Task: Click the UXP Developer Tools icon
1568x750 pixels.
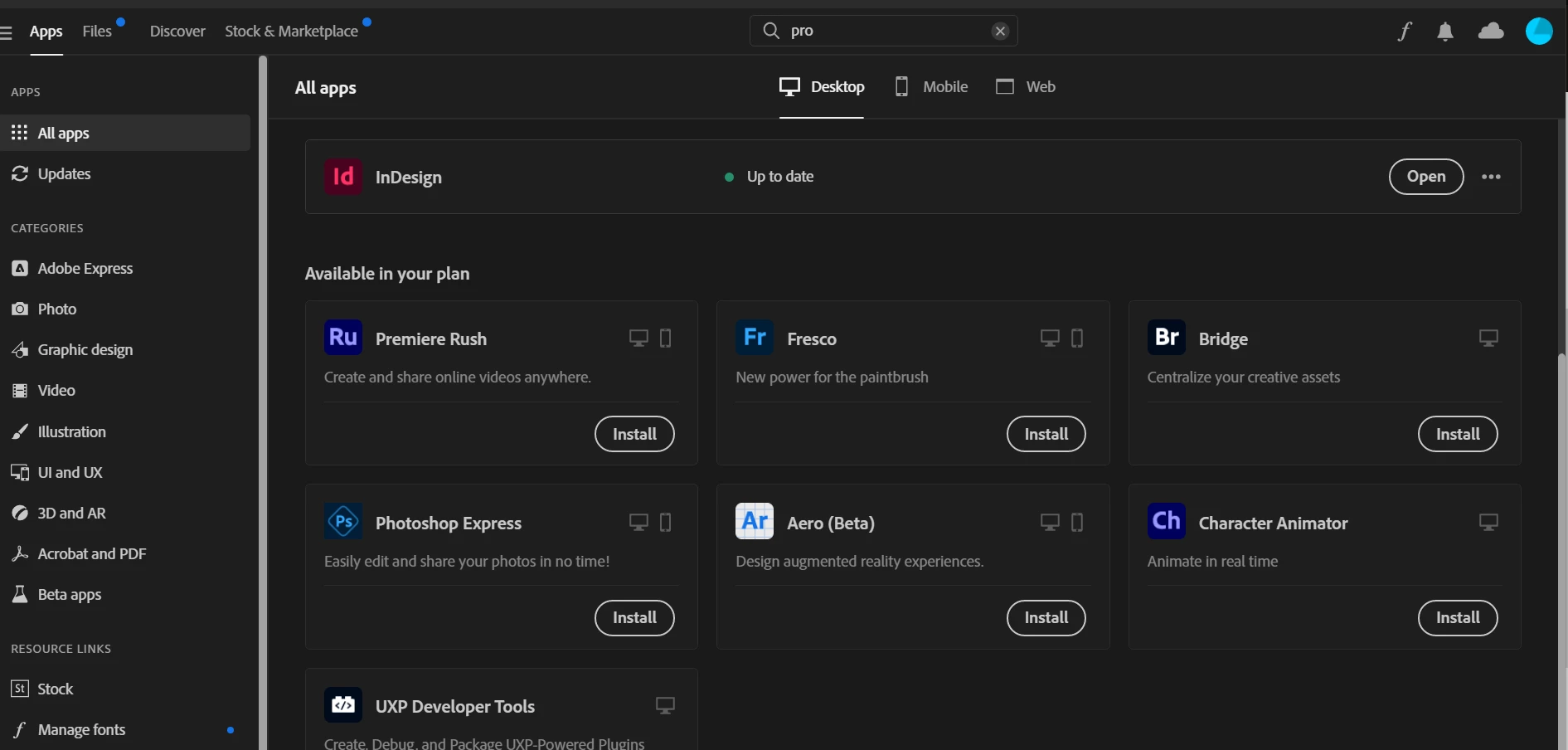Action: tap(343, 705)
